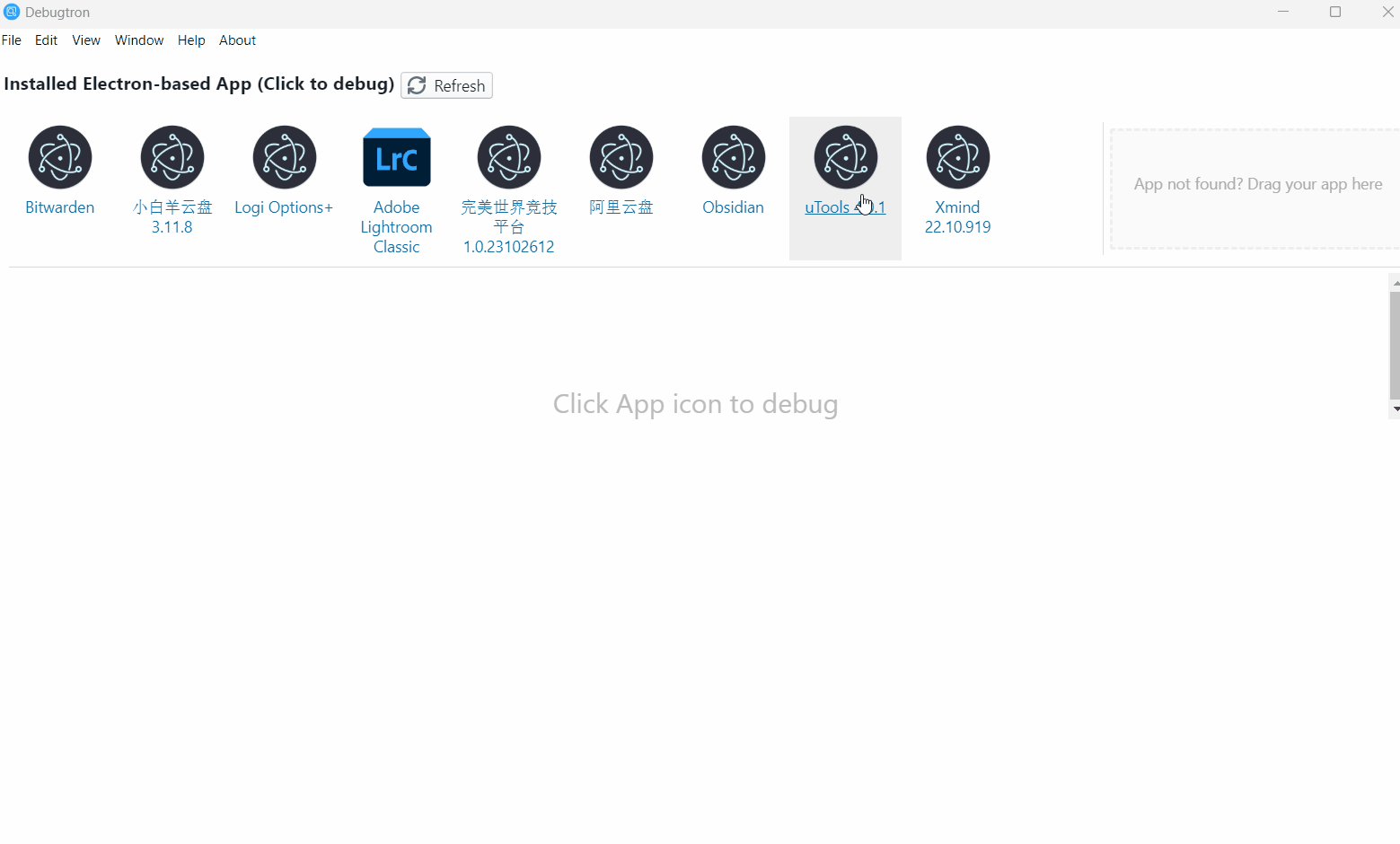Viewport: 1400px width, 844px height.
Task: Click the underlined uTools link
Action: [x=845, y=207]
